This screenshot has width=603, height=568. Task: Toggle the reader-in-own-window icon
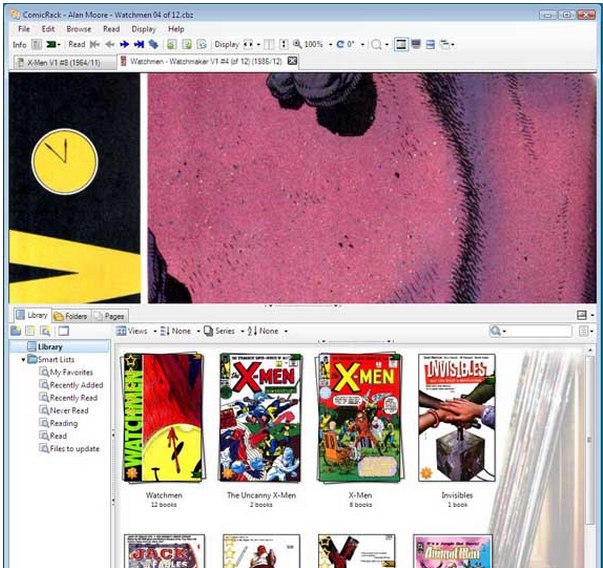(430, 45)
